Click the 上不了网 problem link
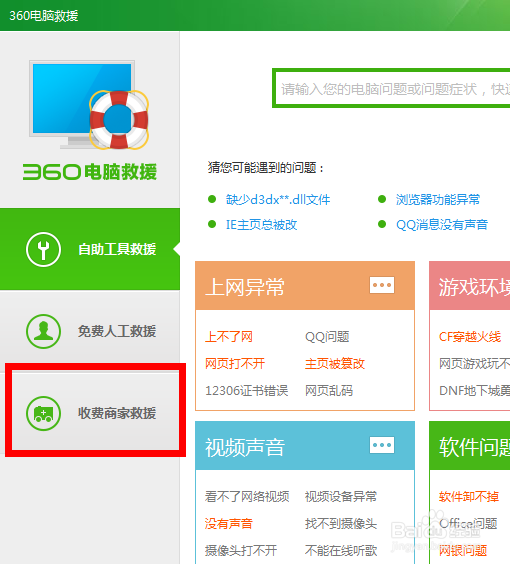510x564 pixels. click(x=229, y=337)
